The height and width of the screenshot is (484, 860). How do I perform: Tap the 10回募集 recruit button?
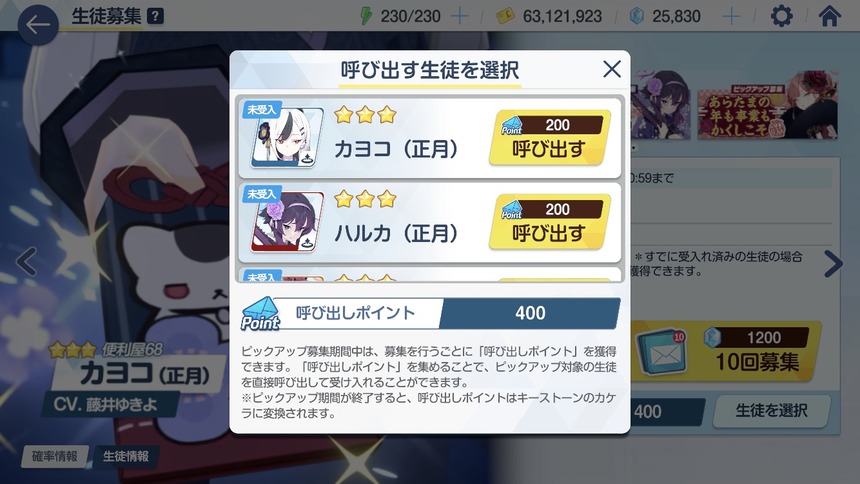756,351
